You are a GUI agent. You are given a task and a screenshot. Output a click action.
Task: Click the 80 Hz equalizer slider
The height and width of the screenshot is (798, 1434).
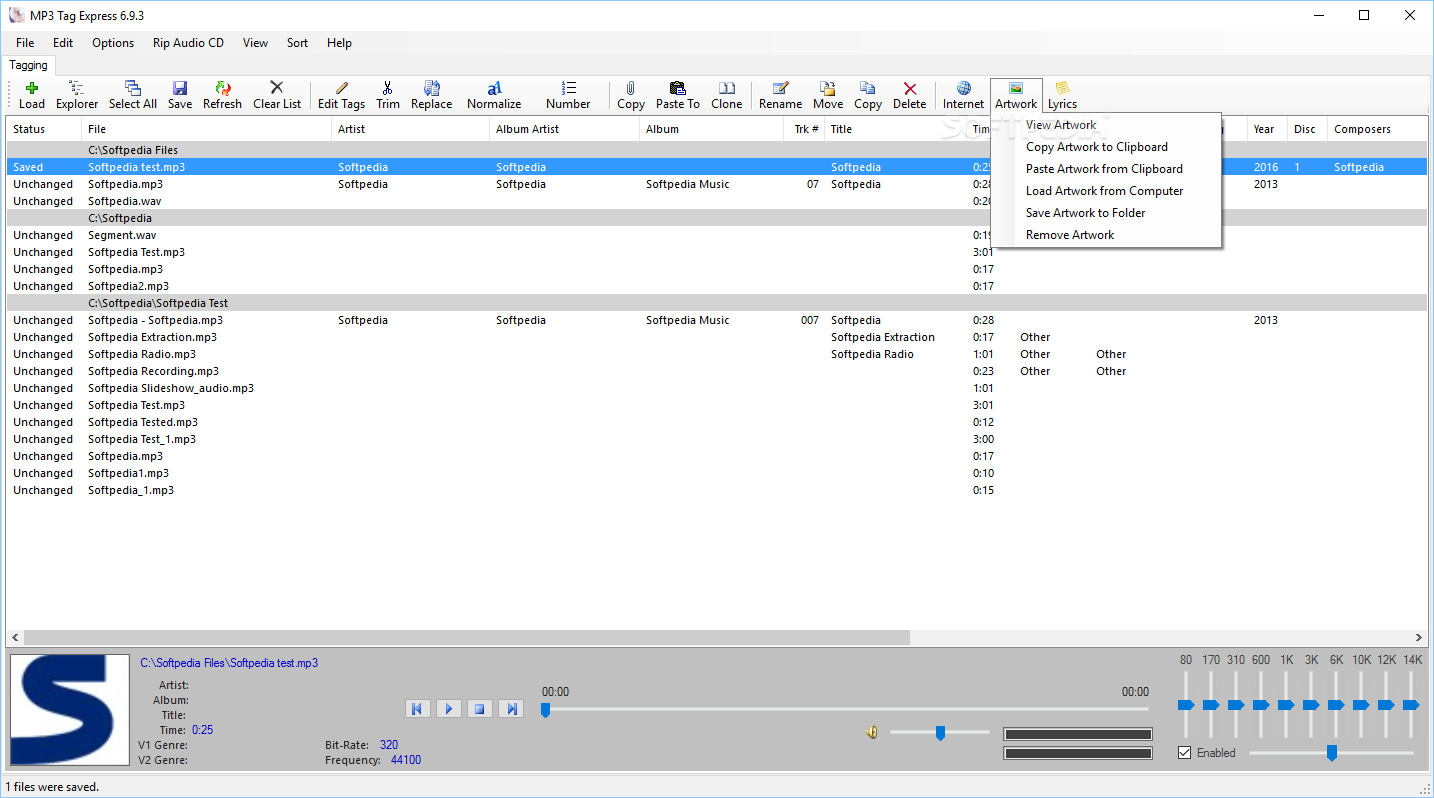(x=1186, y=705)
